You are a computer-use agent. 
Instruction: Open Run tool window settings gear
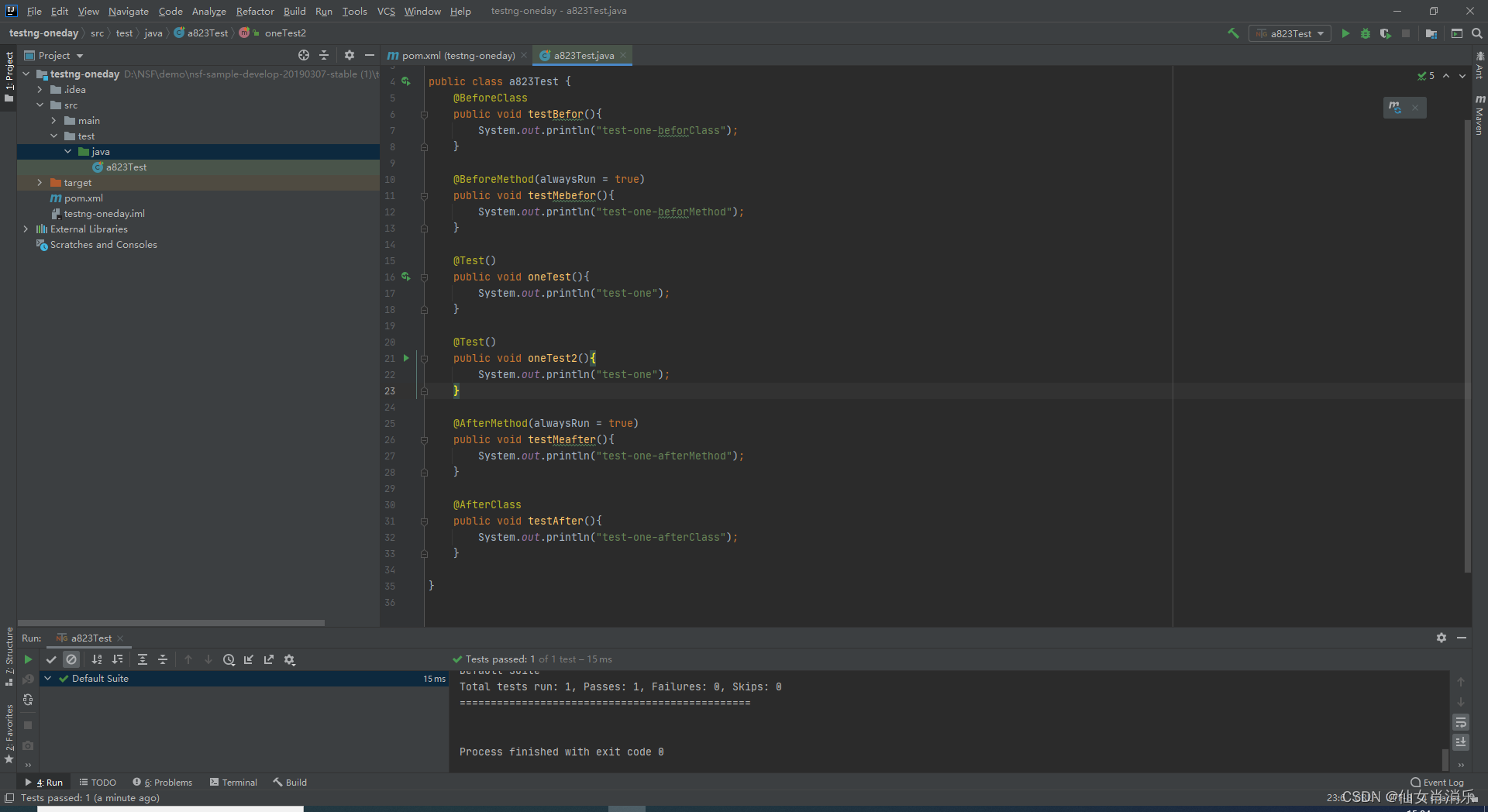1441,638
